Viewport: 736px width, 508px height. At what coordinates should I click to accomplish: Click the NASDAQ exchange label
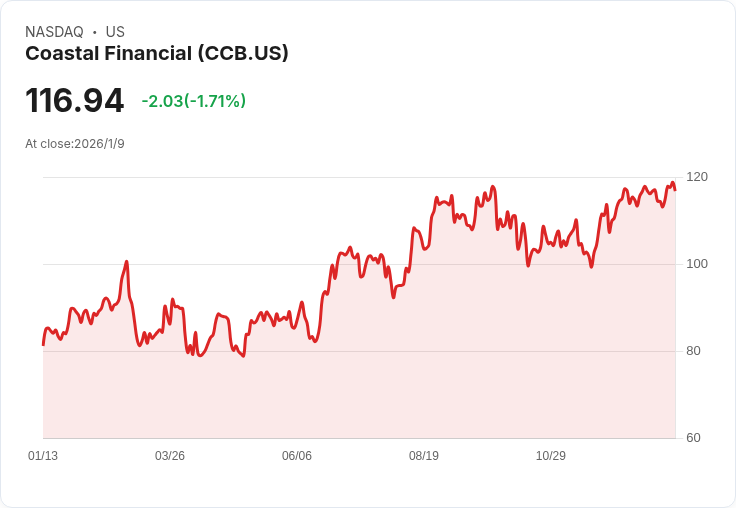click(54, 32)
